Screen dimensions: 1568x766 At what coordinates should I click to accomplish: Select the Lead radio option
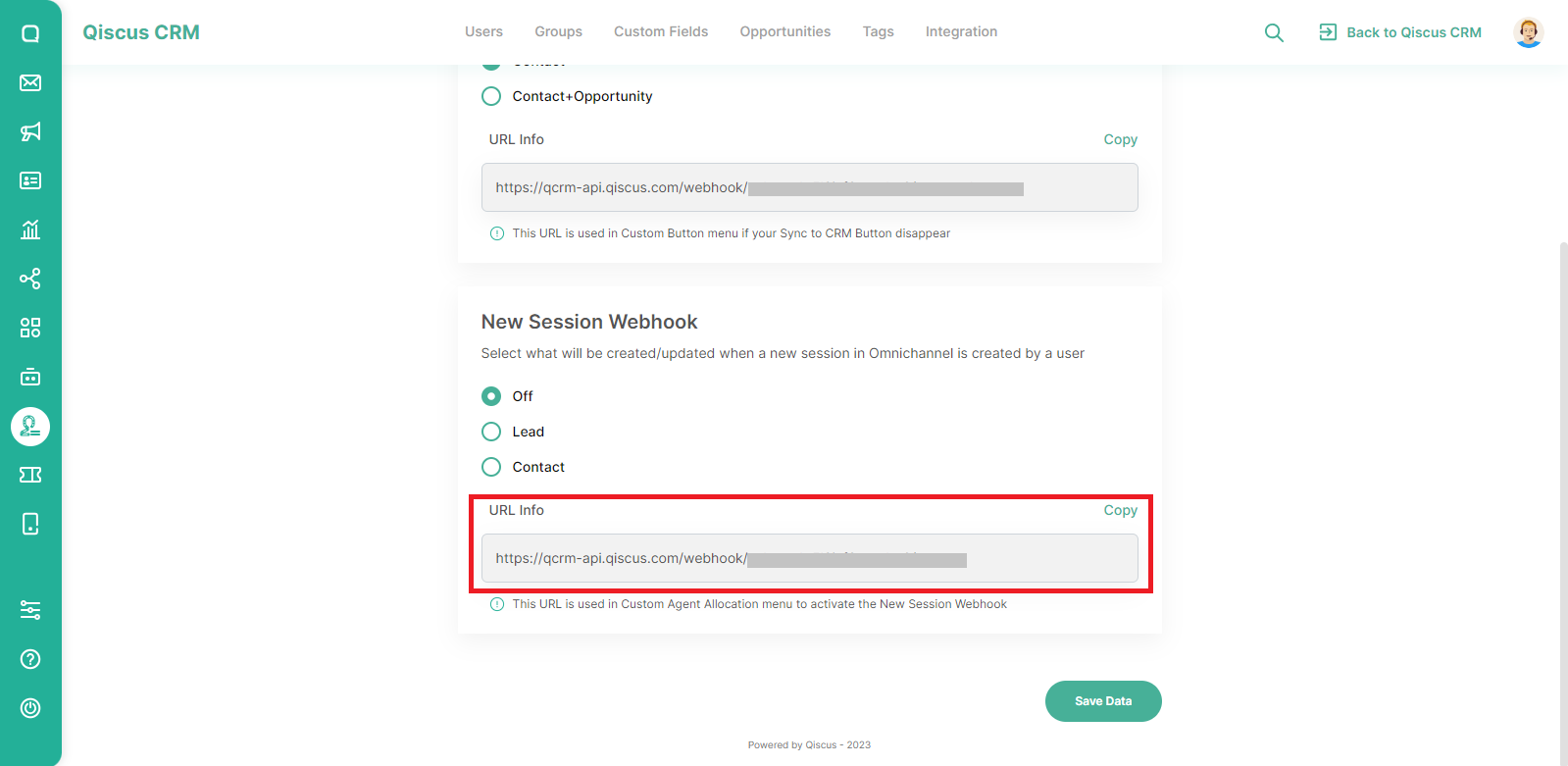491,432
